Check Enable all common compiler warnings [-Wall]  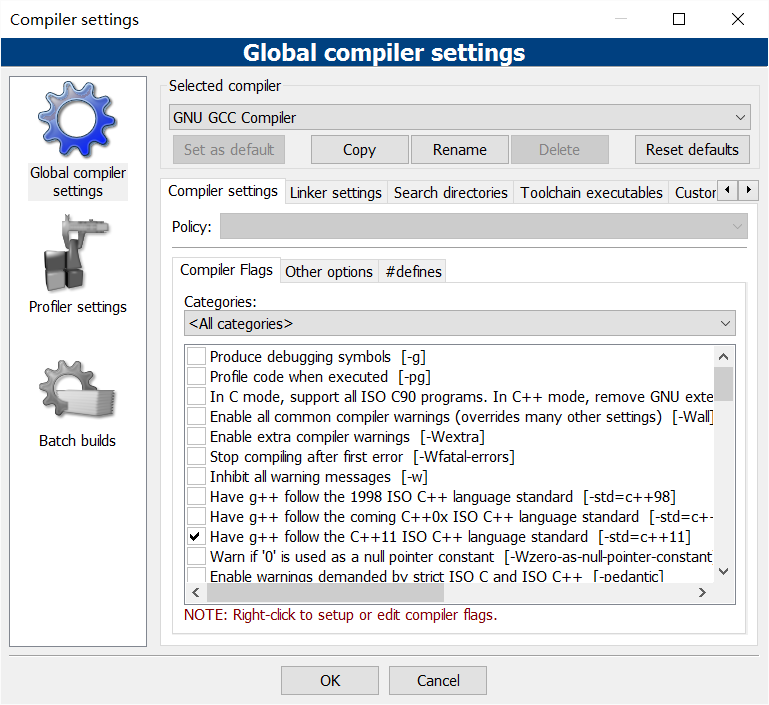point(197,417)
